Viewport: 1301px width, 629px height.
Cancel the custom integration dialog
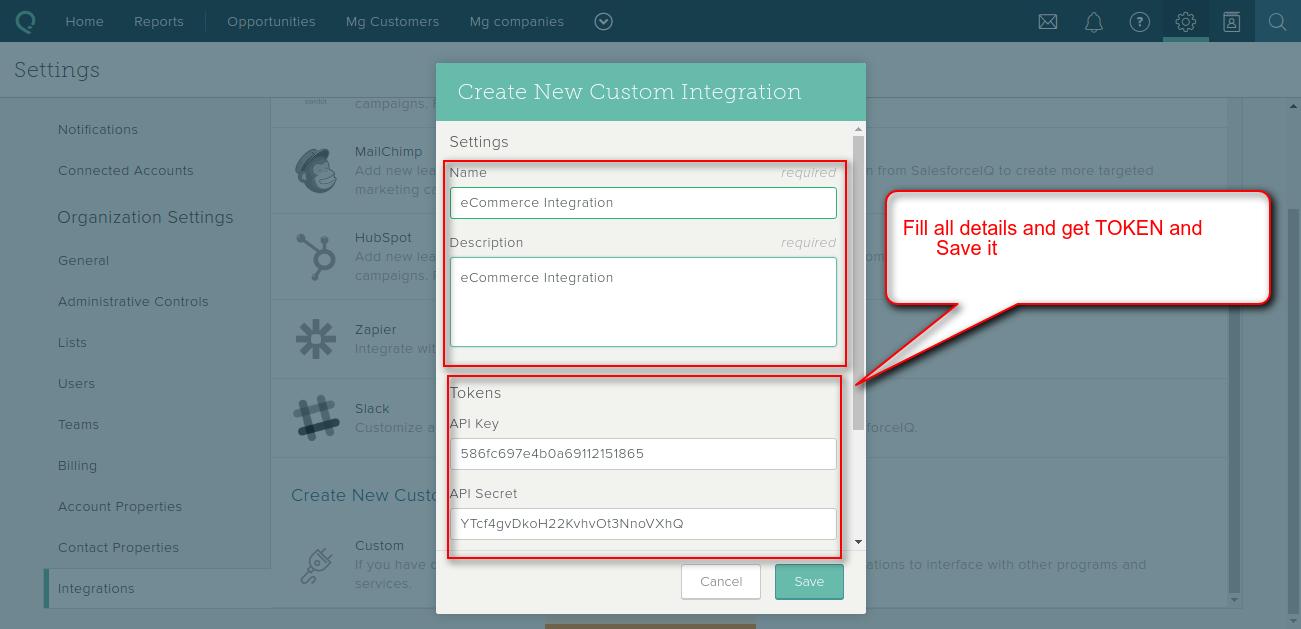click(721, 581)
